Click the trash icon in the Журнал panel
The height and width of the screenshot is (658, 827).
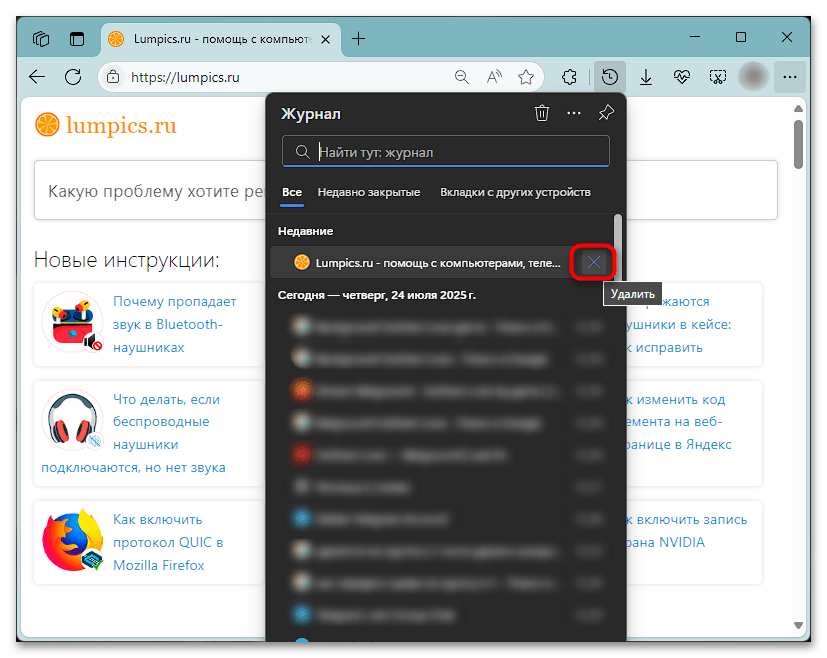coord(541,114)
